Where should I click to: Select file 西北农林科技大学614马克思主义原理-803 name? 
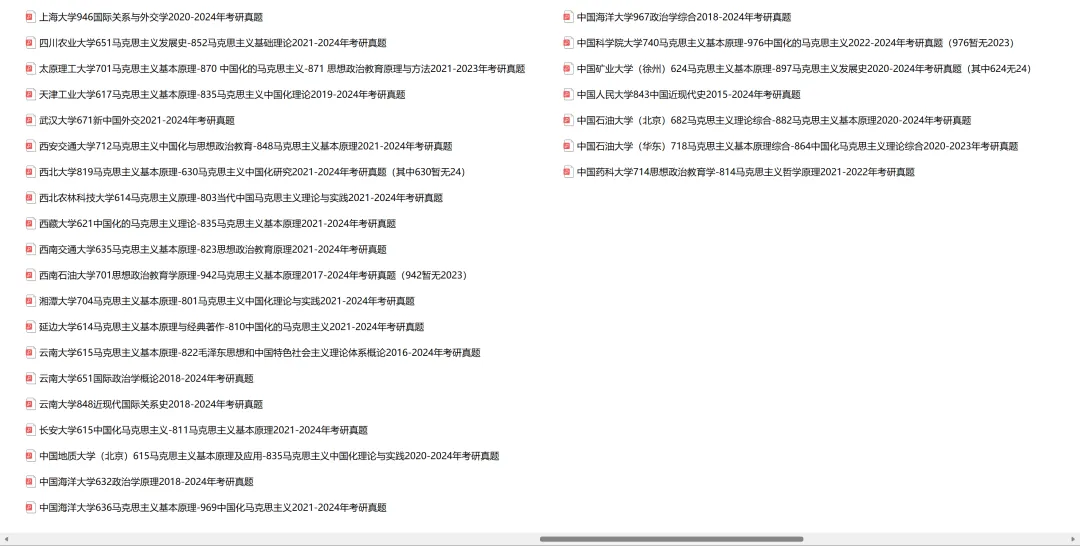pyautogui.click(x=241, y=198)
